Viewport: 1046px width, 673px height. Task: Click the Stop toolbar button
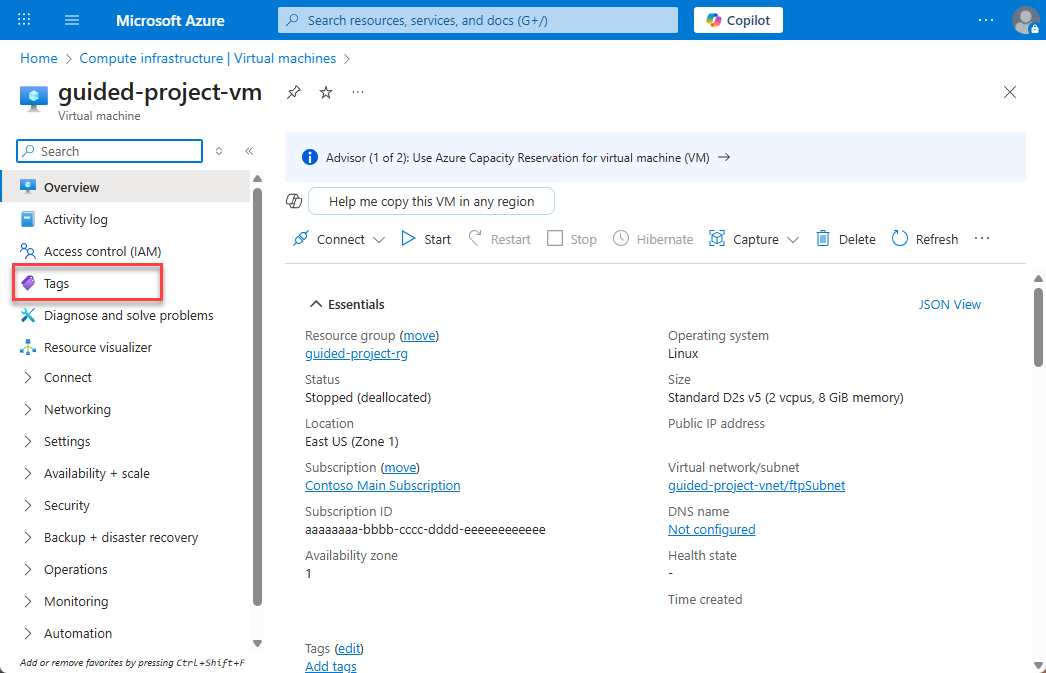pos(572,239)
